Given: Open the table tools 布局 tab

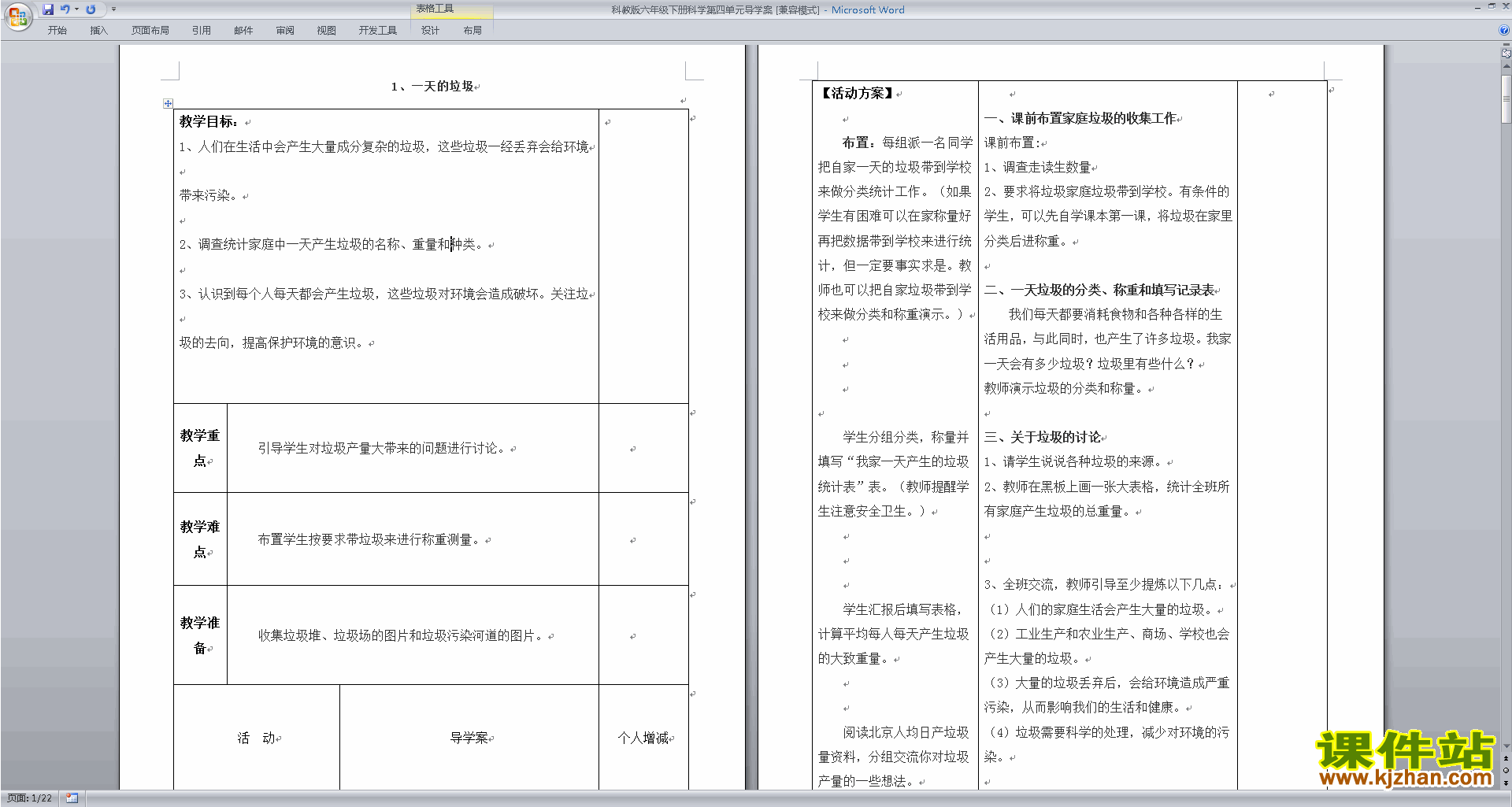Looking at the screenshot, I should coord(472,31).
